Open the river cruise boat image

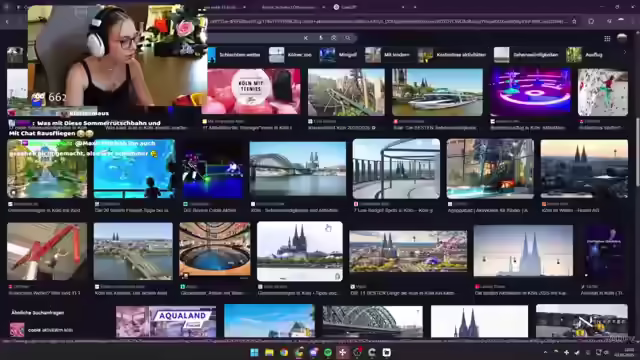click(437, 92)
